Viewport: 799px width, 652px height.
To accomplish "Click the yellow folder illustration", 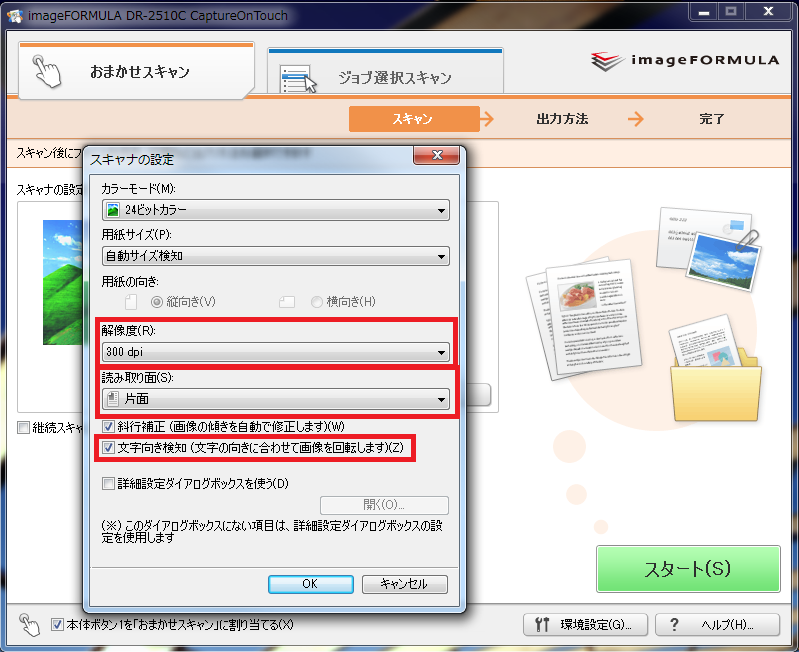I will pyautogui.click(x=715, y=387).
